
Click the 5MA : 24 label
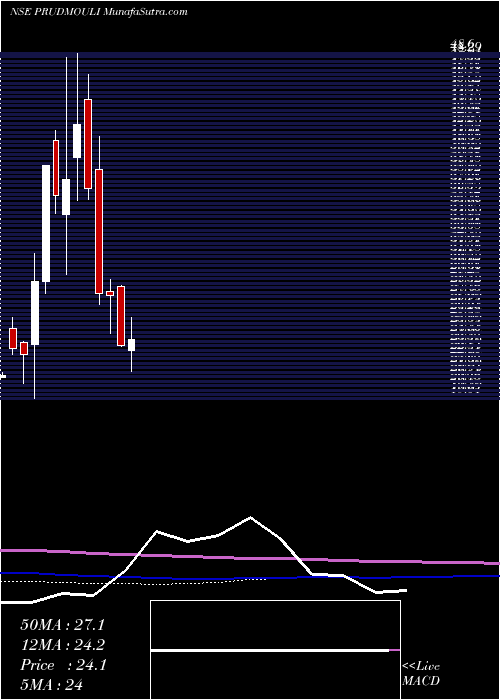coord(52,685)
